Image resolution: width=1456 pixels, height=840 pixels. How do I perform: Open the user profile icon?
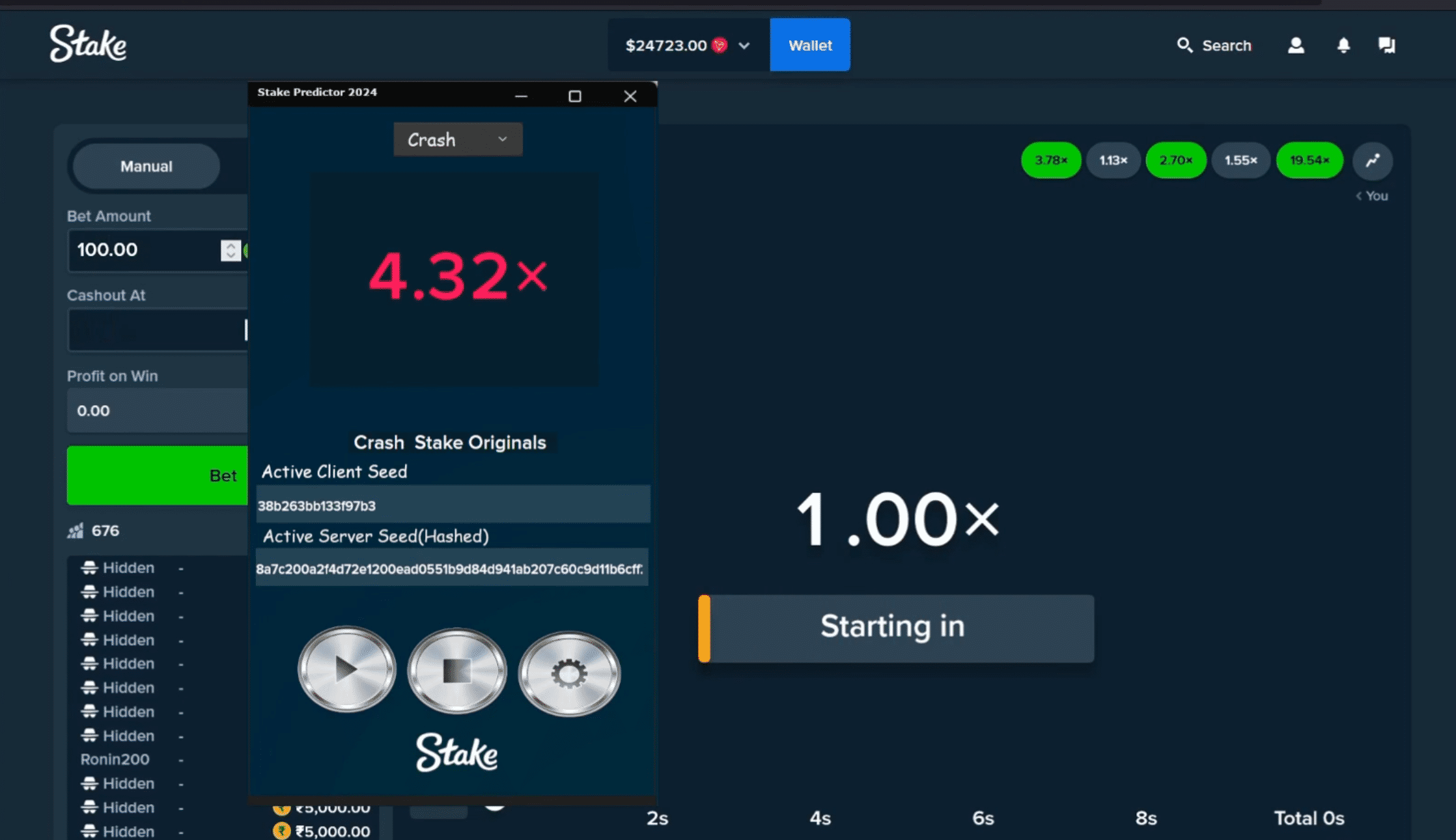pos(1296,45)
